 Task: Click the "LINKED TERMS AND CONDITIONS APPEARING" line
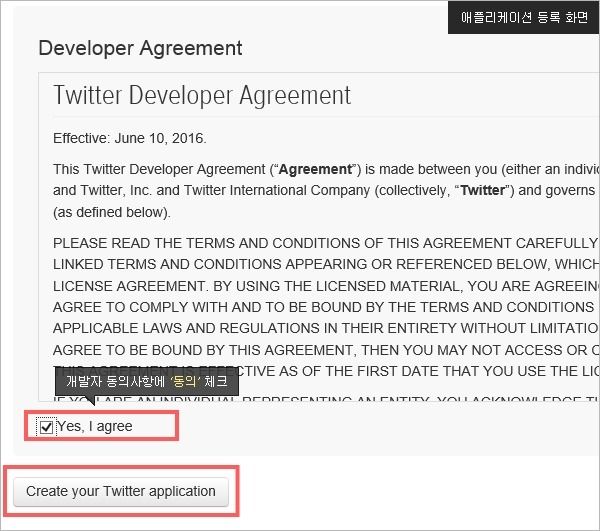(x=326, y=264)
